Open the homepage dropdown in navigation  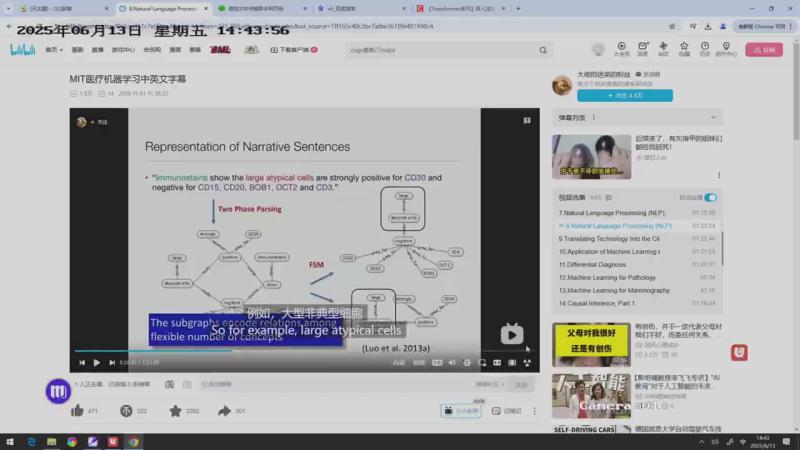(54, 50)
